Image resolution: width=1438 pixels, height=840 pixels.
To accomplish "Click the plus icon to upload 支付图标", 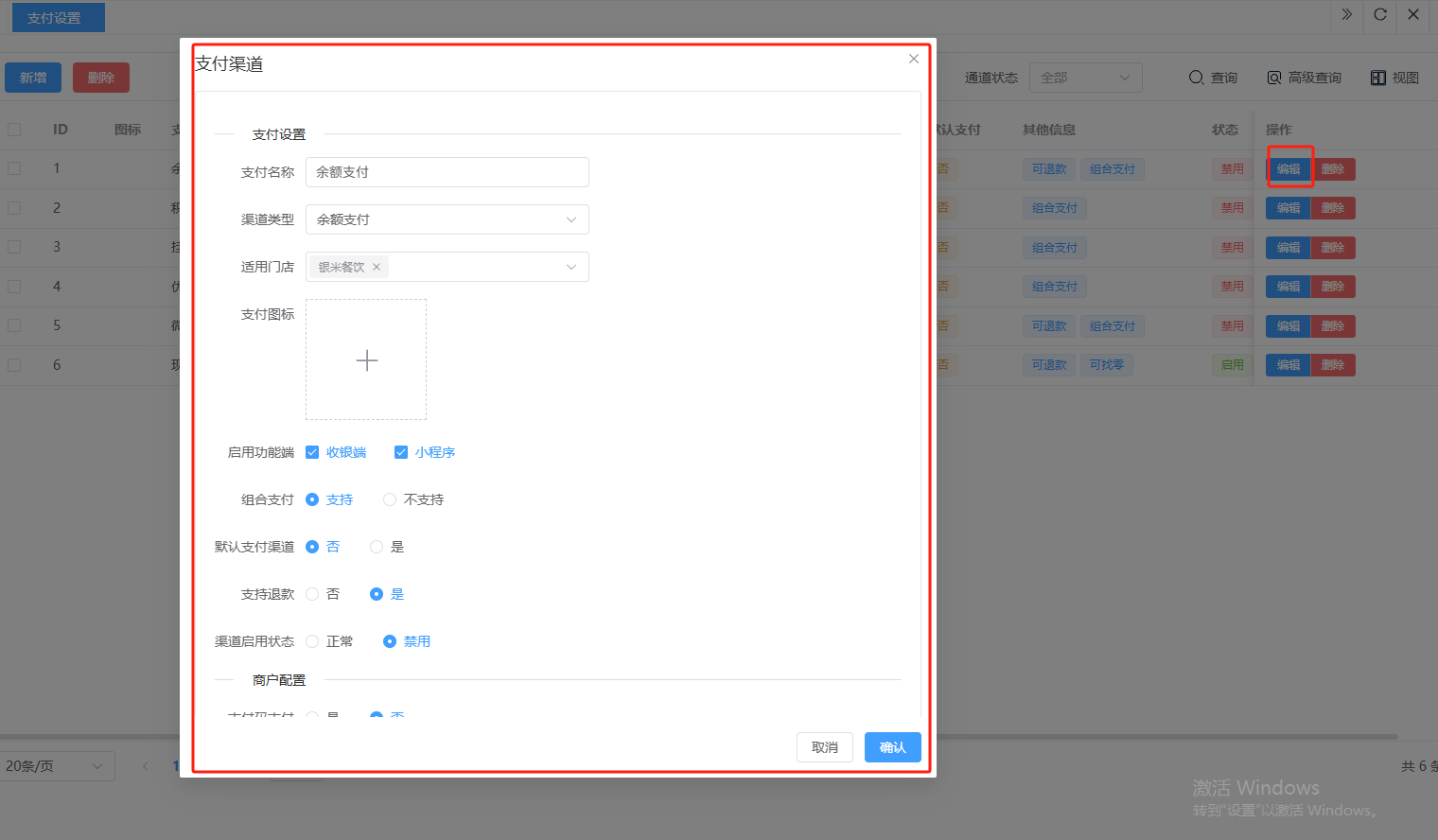I will click(366, 360).
